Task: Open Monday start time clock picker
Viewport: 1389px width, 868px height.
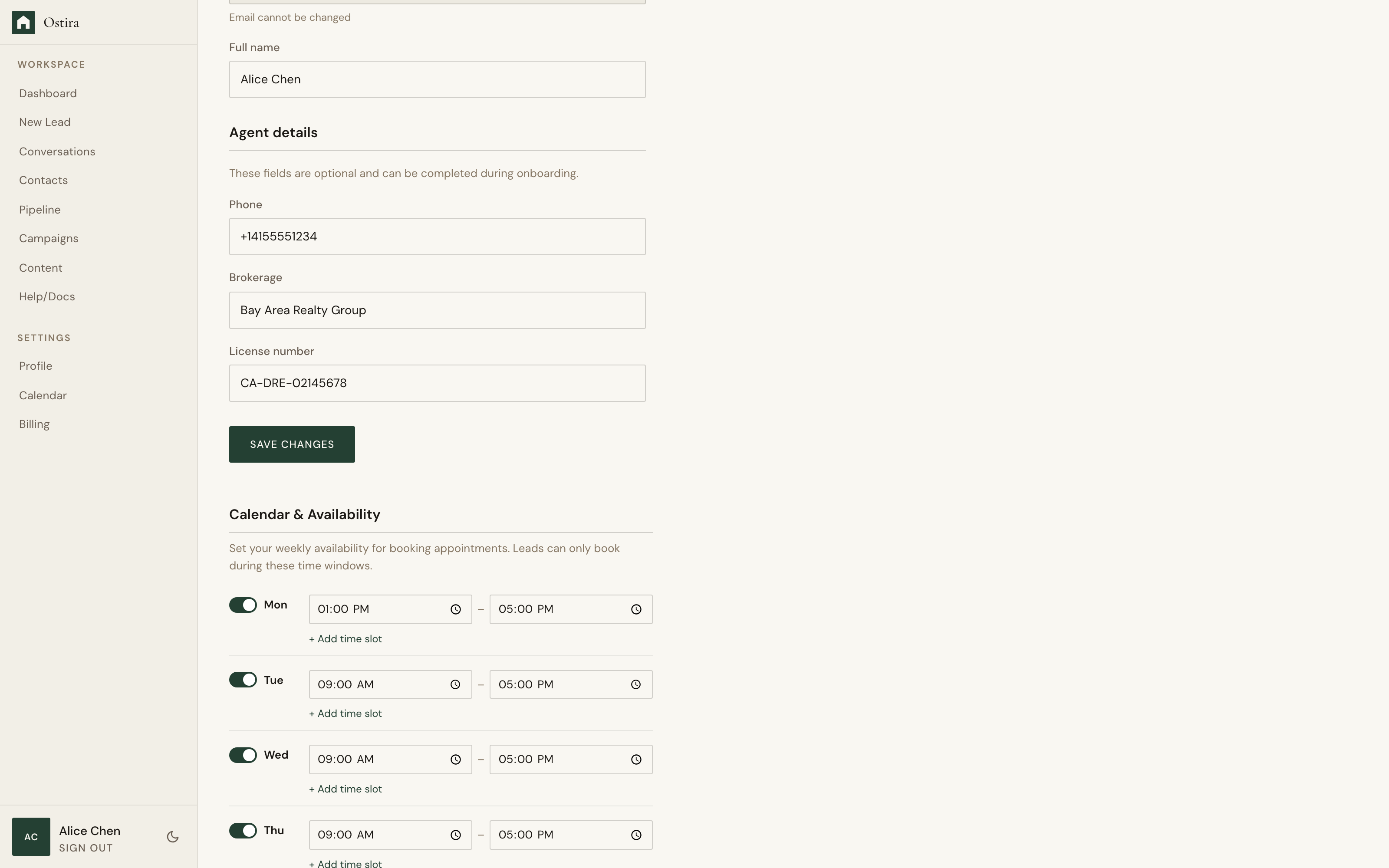Action: (x=455, y=609)
